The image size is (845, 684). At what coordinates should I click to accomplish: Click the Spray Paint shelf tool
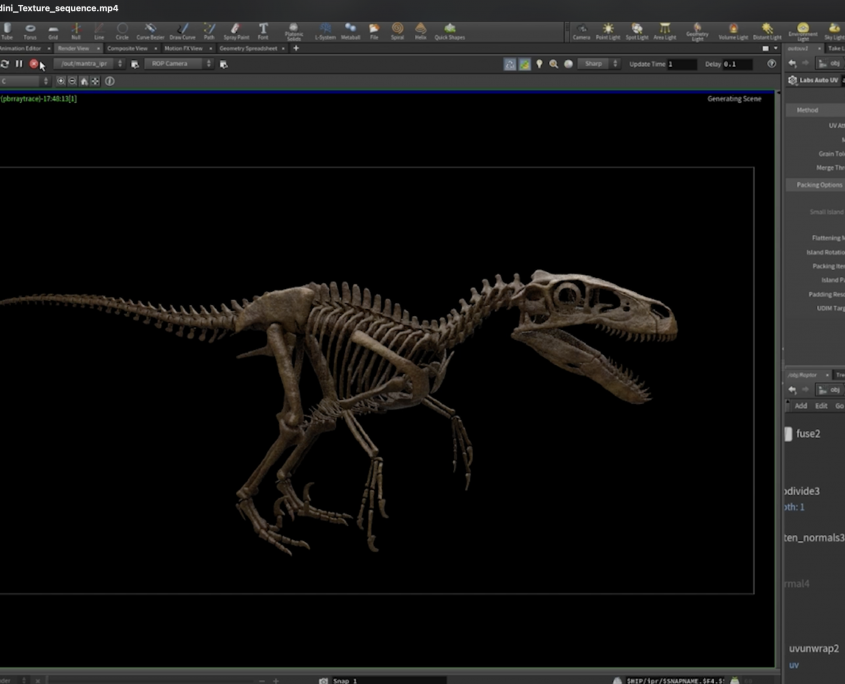pos(236,31)
